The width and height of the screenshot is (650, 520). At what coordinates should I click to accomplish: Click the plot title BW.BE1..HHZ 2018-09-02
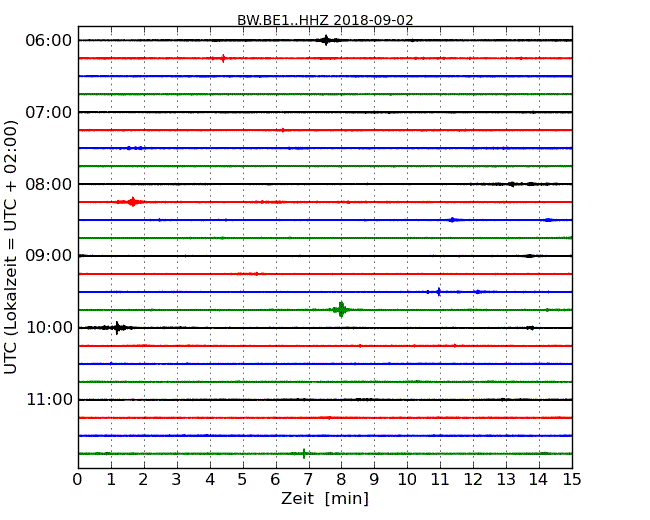click(x=325, y=20)
